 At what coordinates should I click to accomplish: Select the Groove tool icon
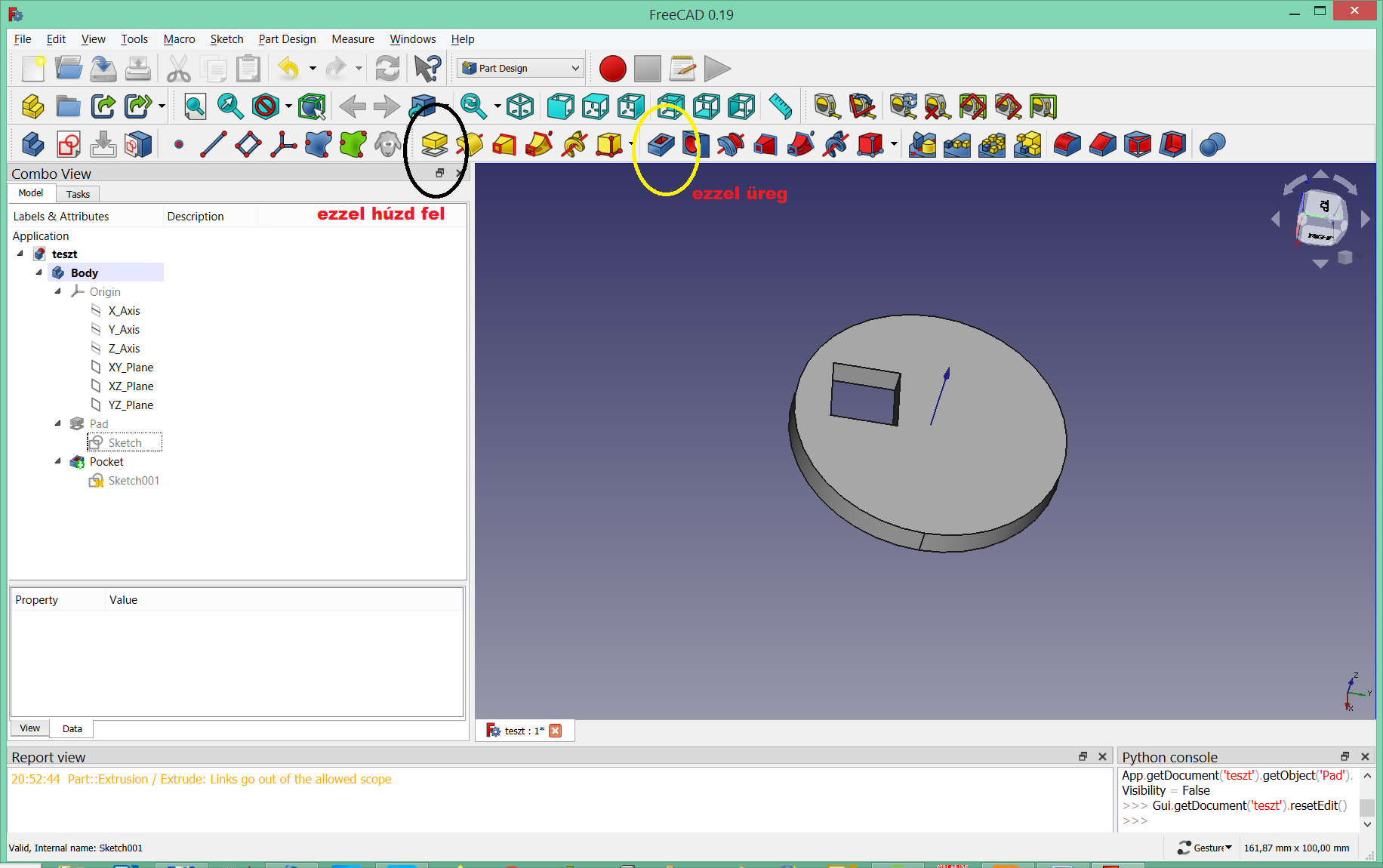click(731, 144)
